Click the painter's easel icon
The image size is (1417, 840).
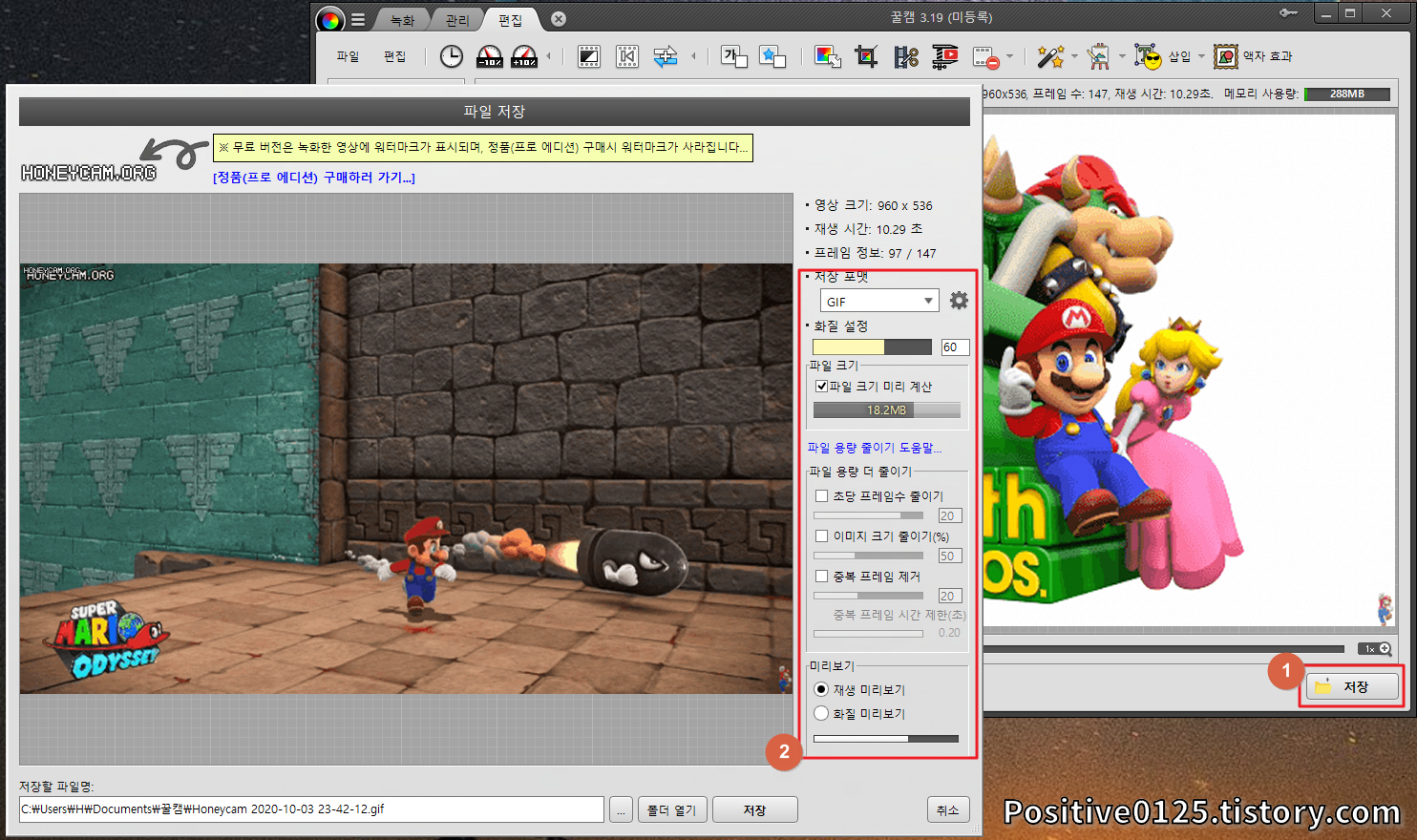pyautogui.click(x=1099, y=56)
